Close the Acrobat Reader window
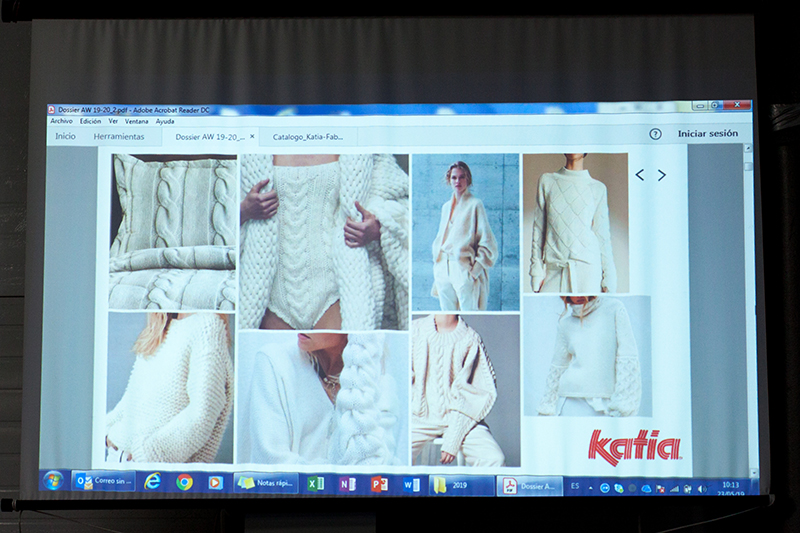Screen dimensions: 800x533 (737, 106)
